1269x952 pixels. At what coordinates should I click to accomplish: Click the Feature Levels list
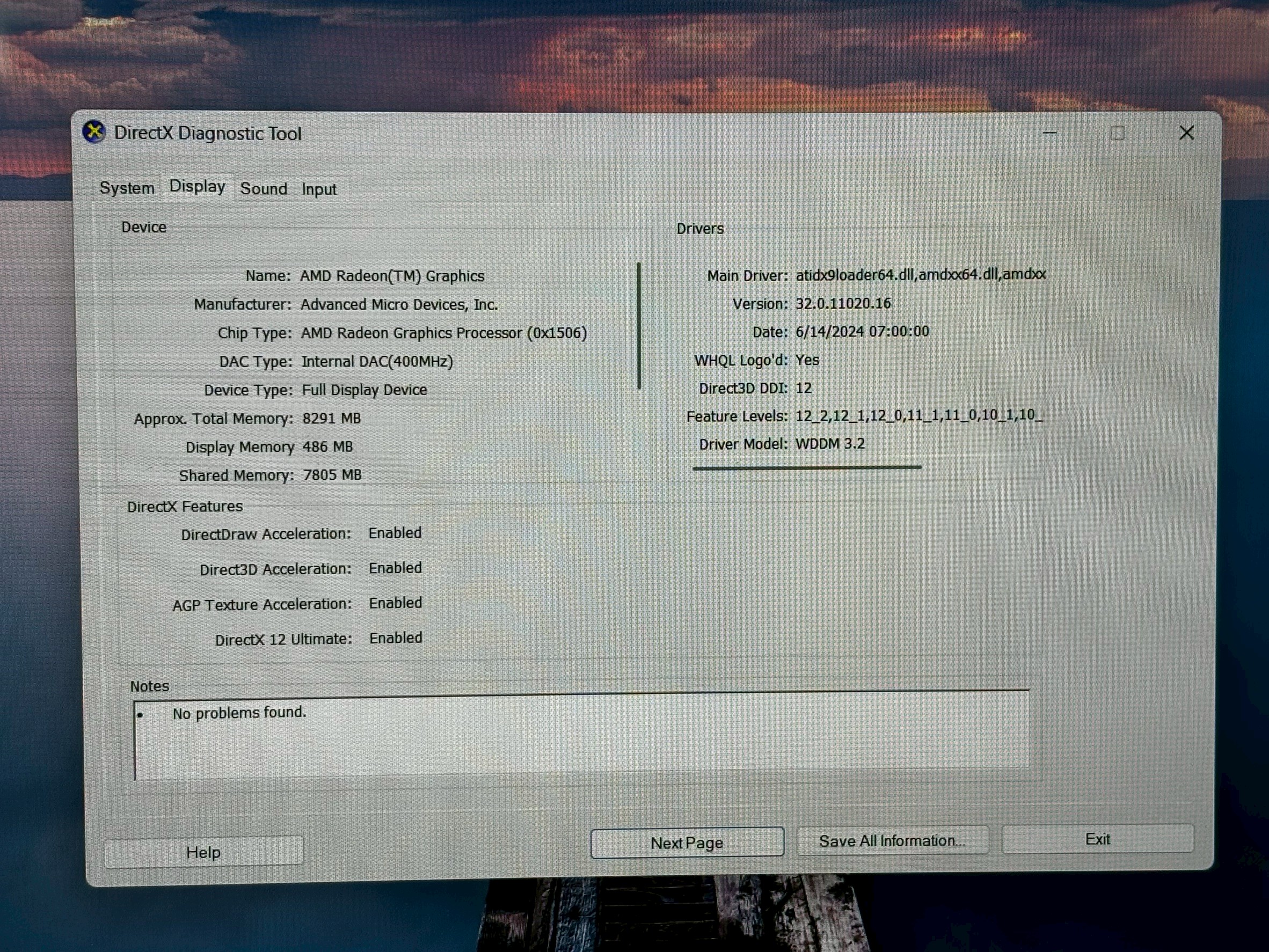[x=920, y=416]
